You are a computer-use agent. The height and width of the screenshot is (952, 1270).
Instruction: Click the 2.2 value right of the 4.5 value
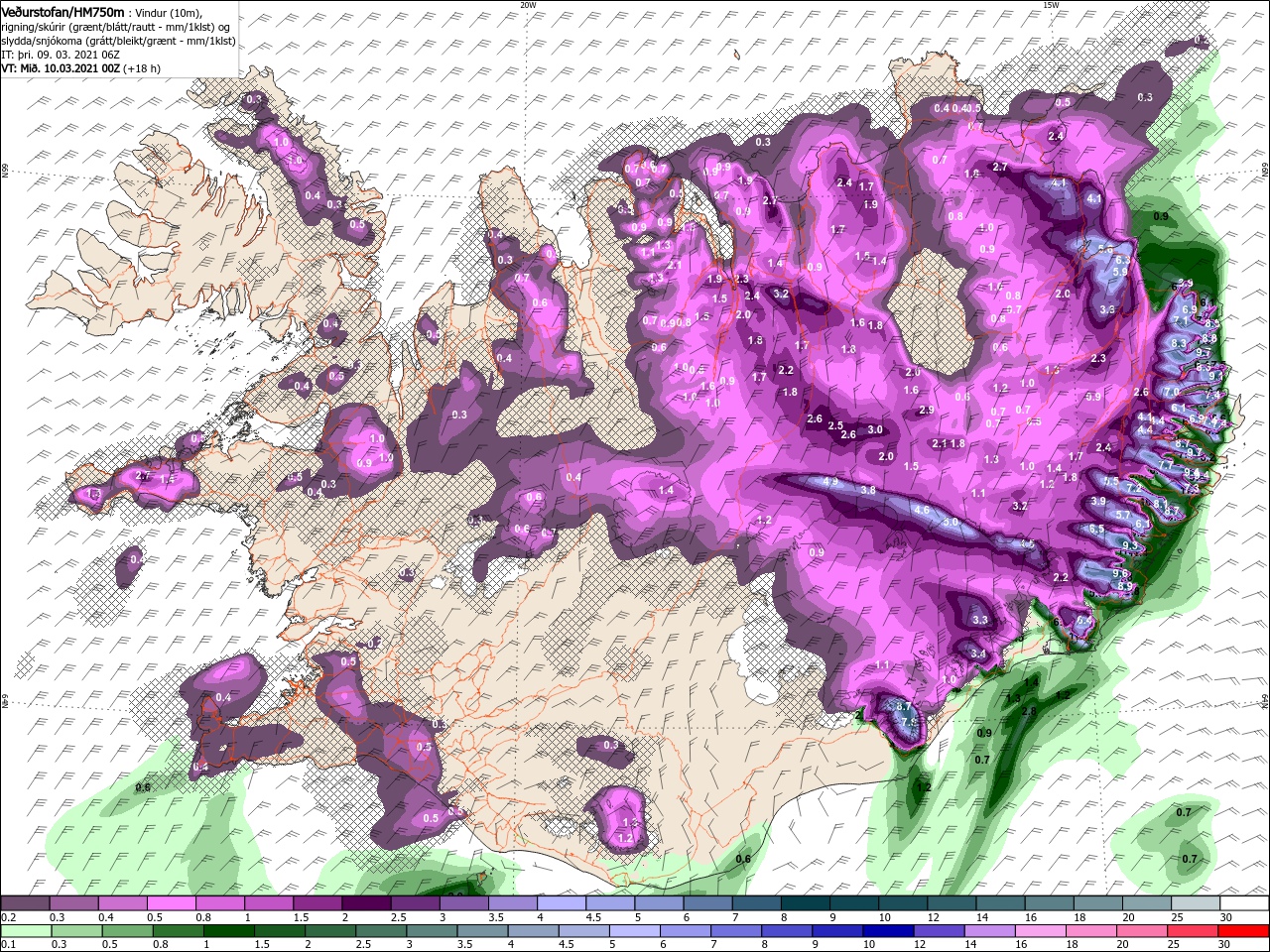pyautogui.click(x=1060, y=578)
